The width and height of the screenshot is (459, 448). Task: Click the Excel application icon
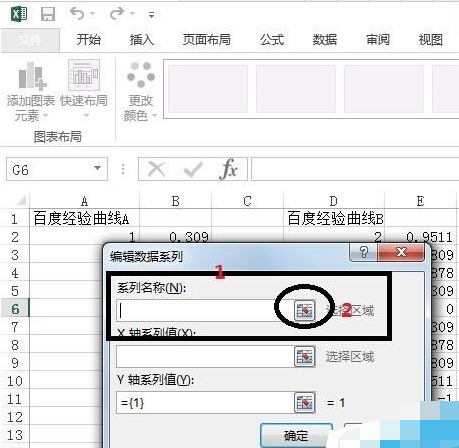coord(19,14)
